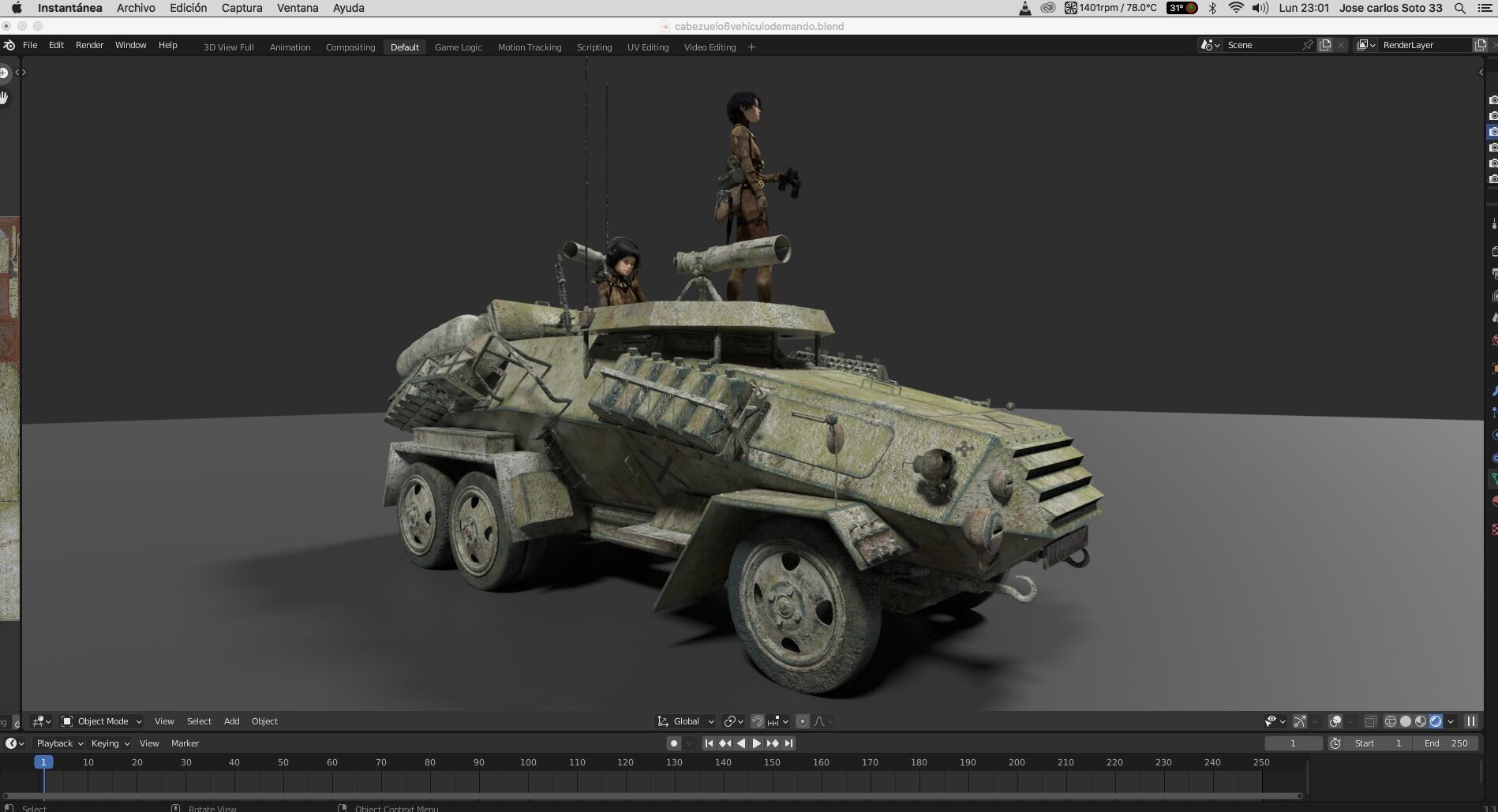Add a new workspace tab
This screenshot has width=1498, height=812.
click(751, 47)
